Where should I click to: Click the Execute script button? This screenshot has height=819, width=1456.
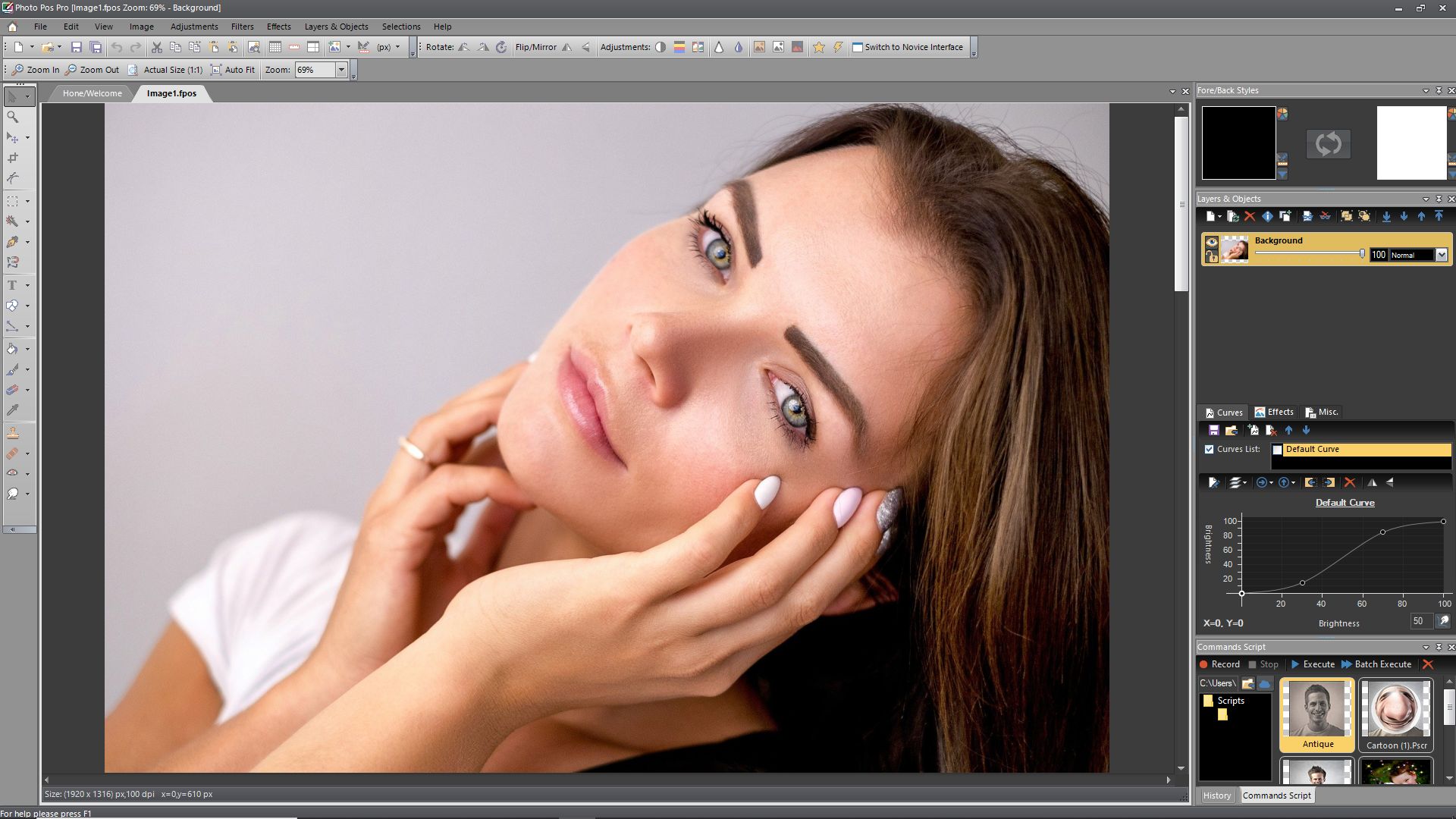[1313, 664]
